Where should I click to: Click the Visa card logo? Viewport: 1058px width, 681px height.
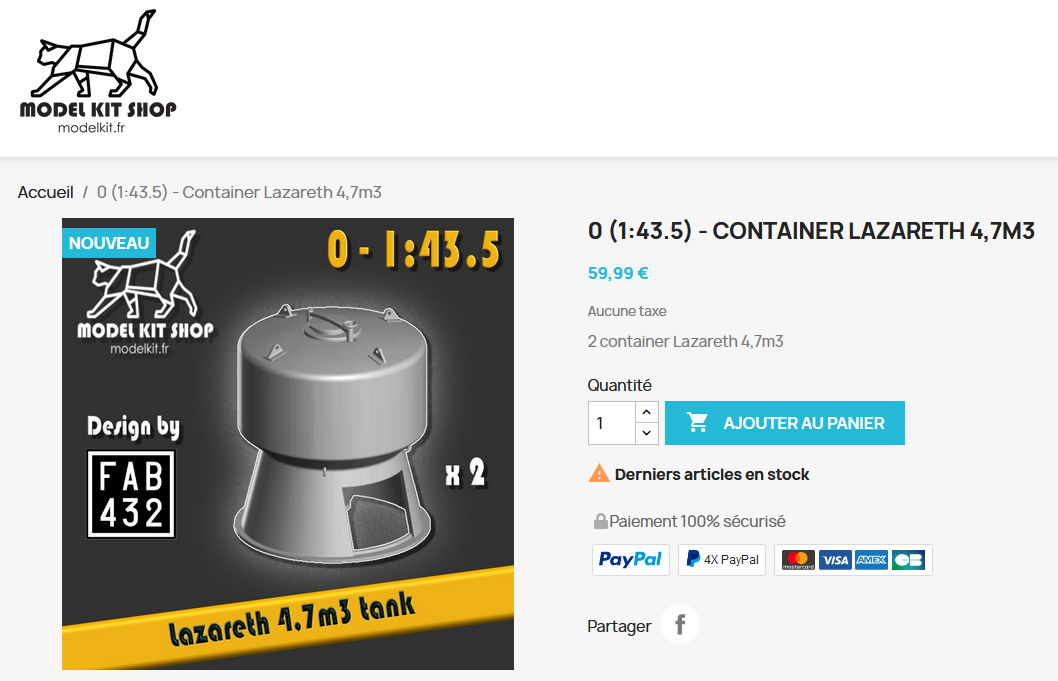coord(835,560)
